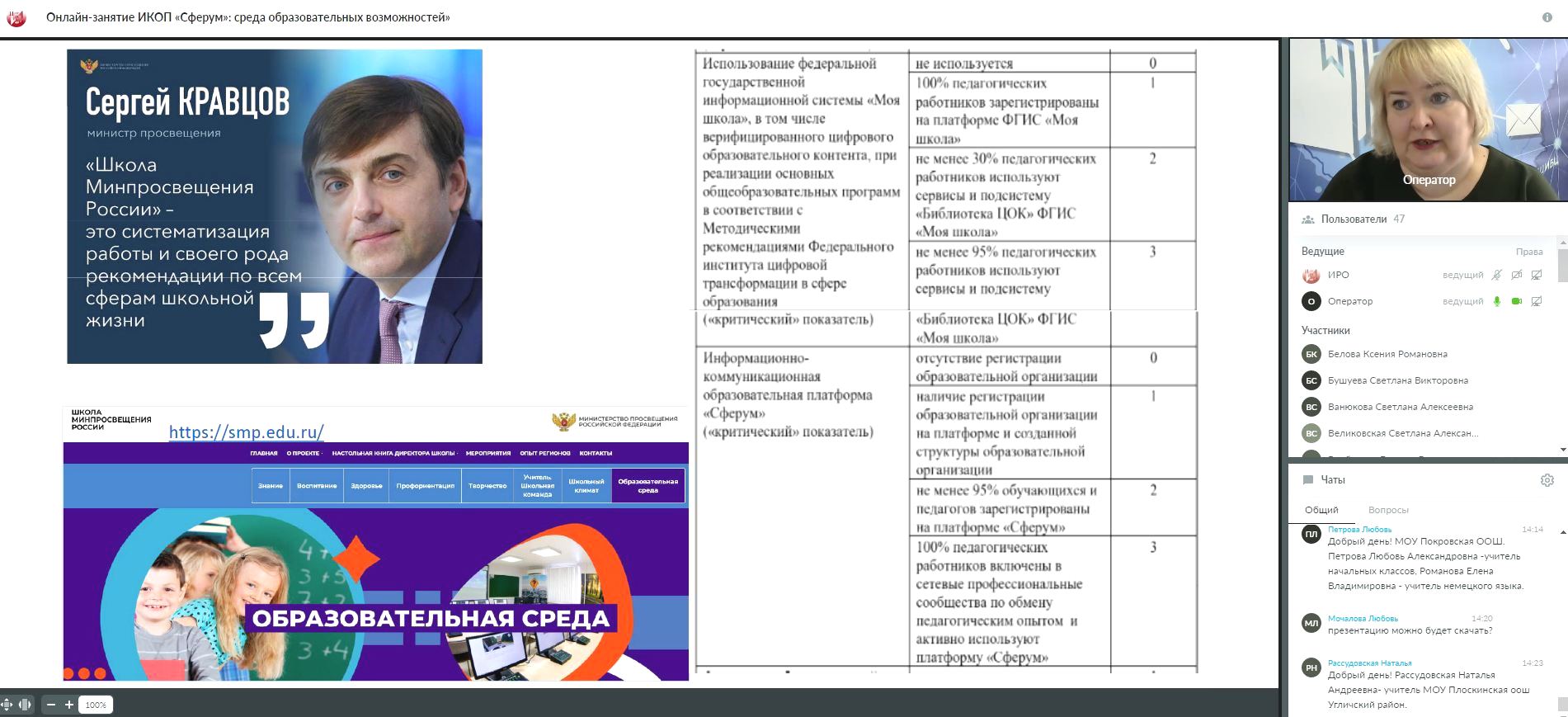Switch to the Общий chat tab
The width and height of the screenshot is (1568, 717).
(1321, 510)
